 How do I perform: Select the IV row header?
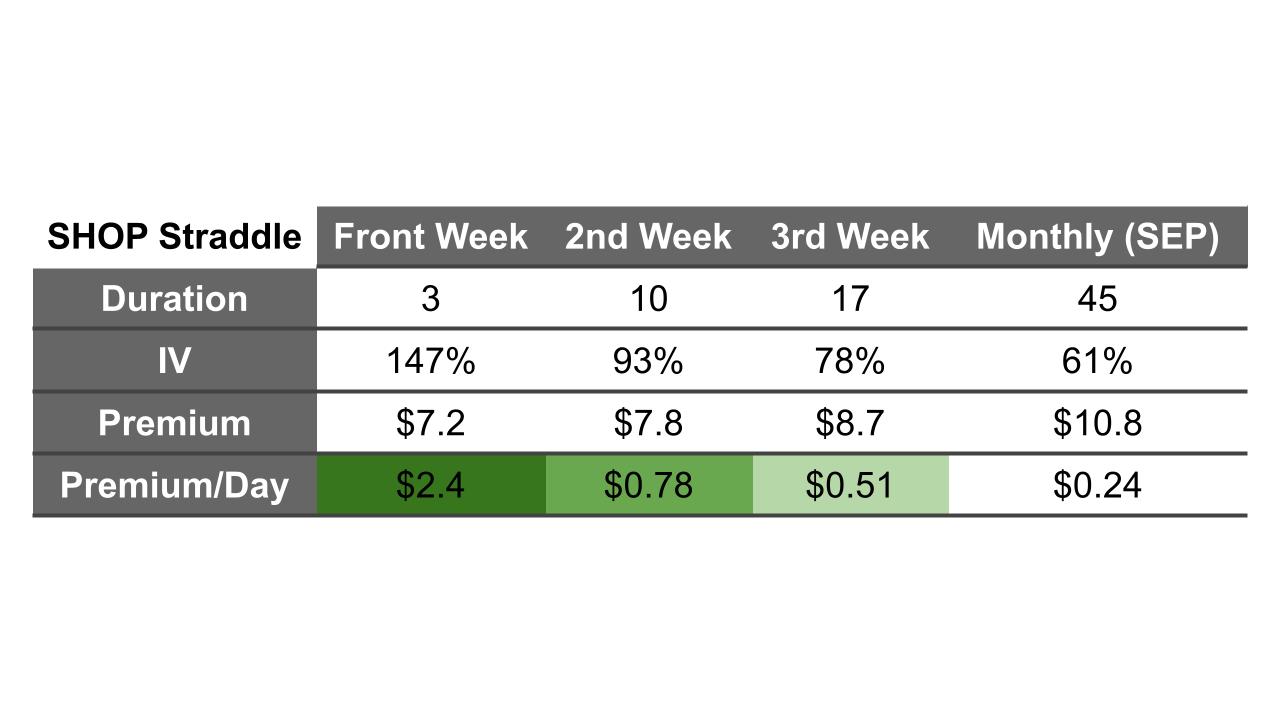[x=174, y=361]
